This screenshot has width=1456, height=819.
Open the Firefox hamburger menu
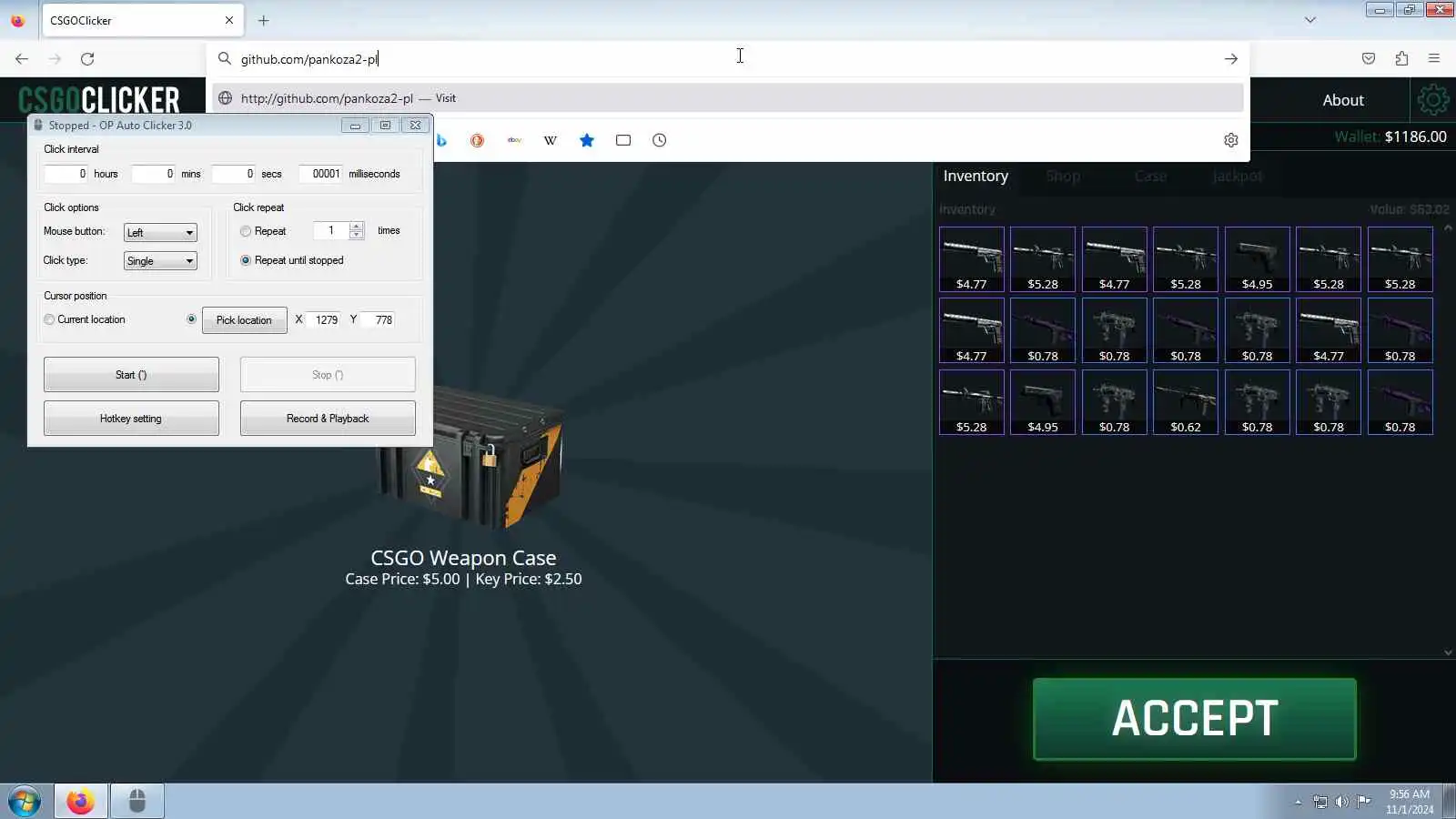1434,59
